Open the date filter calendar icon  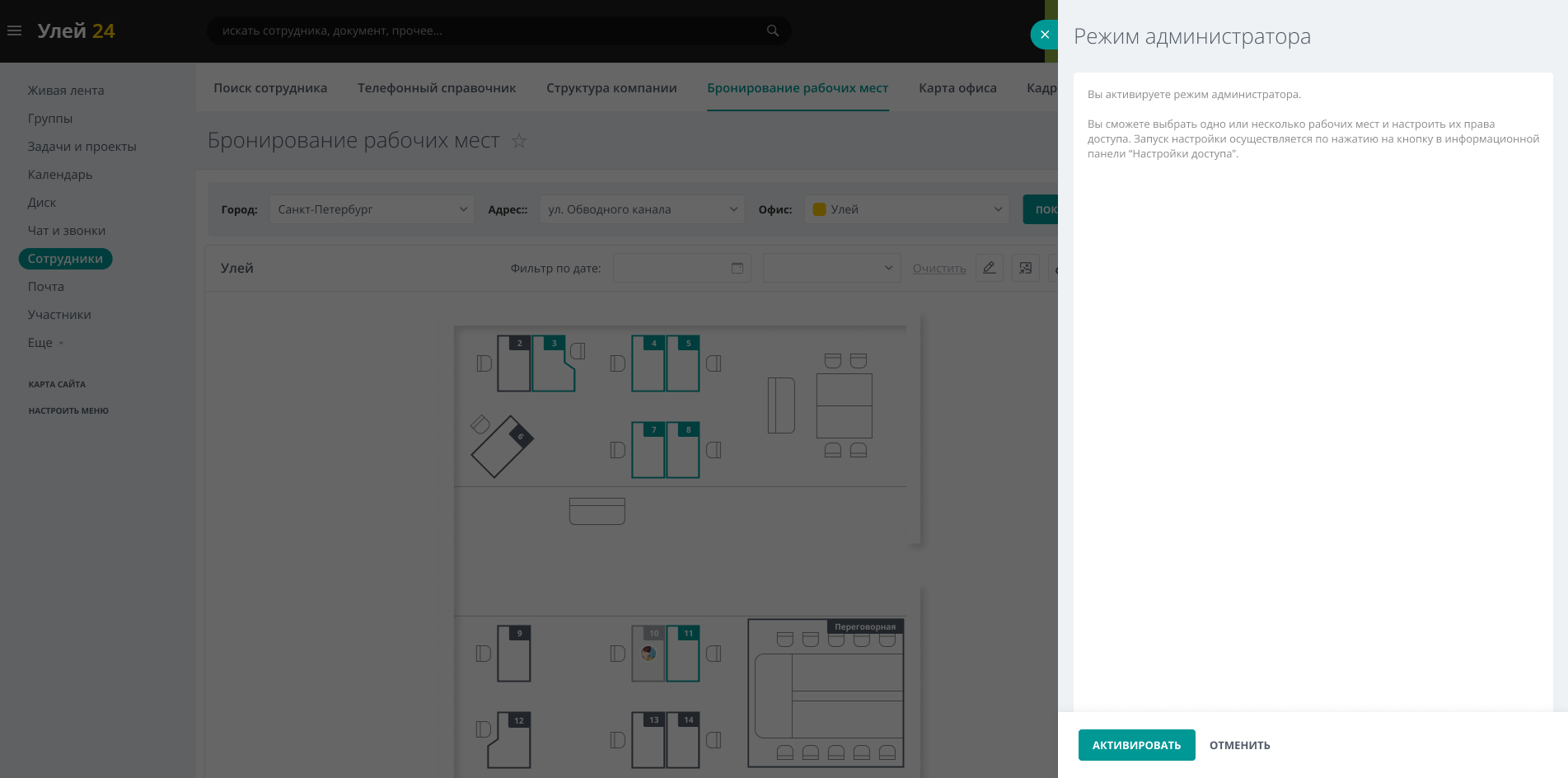(737, 268)
